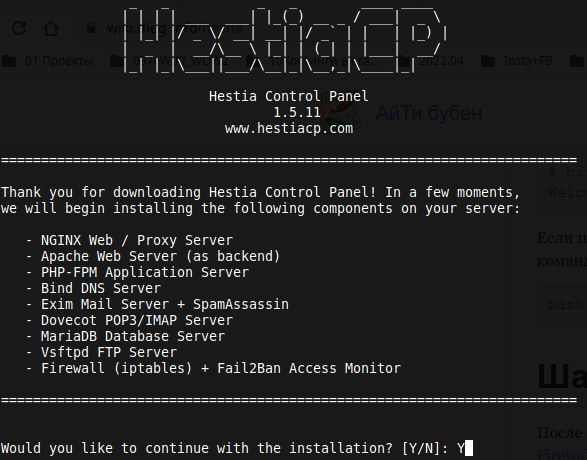
Task: Click the browser reload icon
Action: [19, 28]
